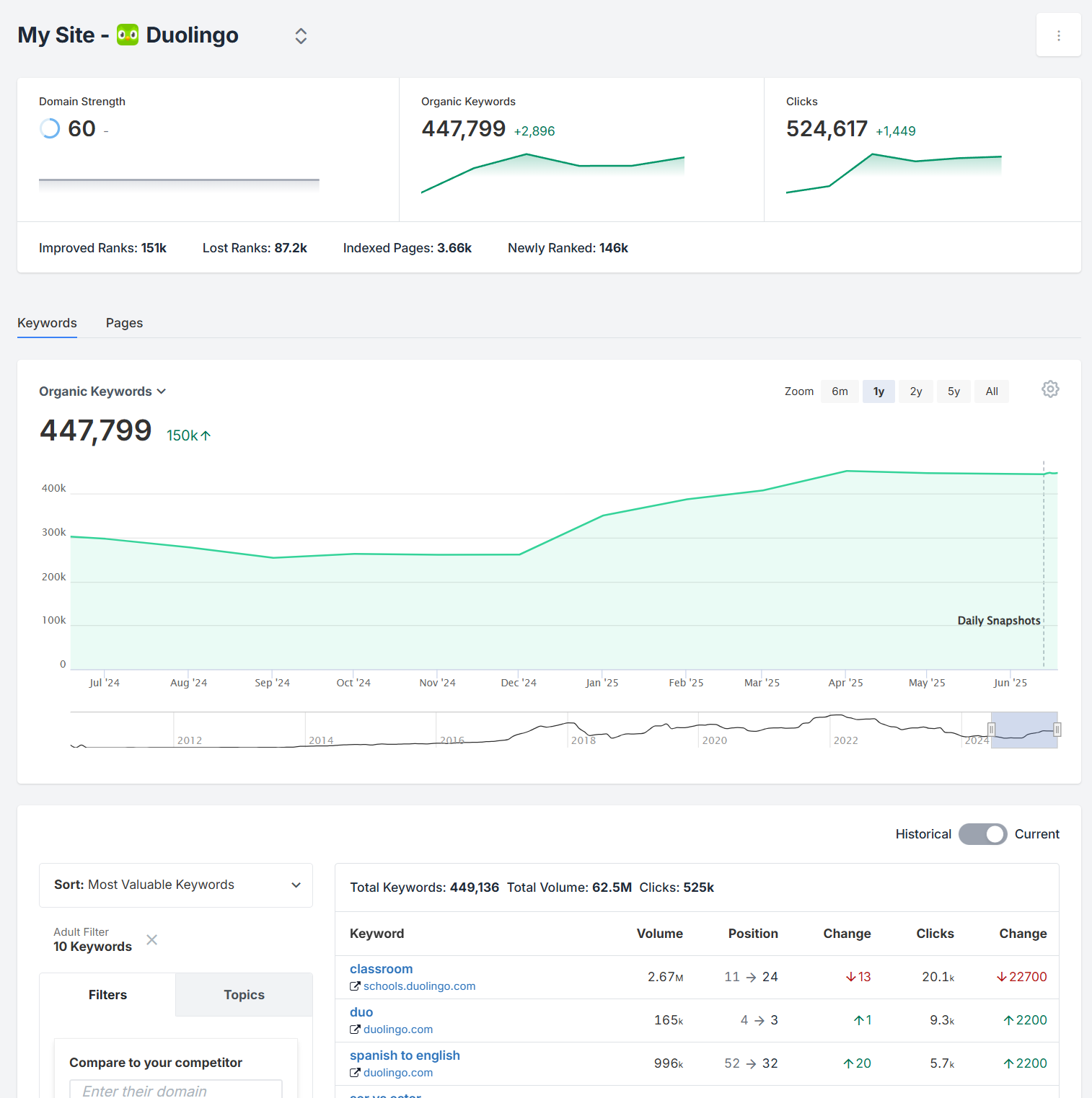Select the 6m zoom range
Screen dimensions: 1092x1098
point(839,391)
